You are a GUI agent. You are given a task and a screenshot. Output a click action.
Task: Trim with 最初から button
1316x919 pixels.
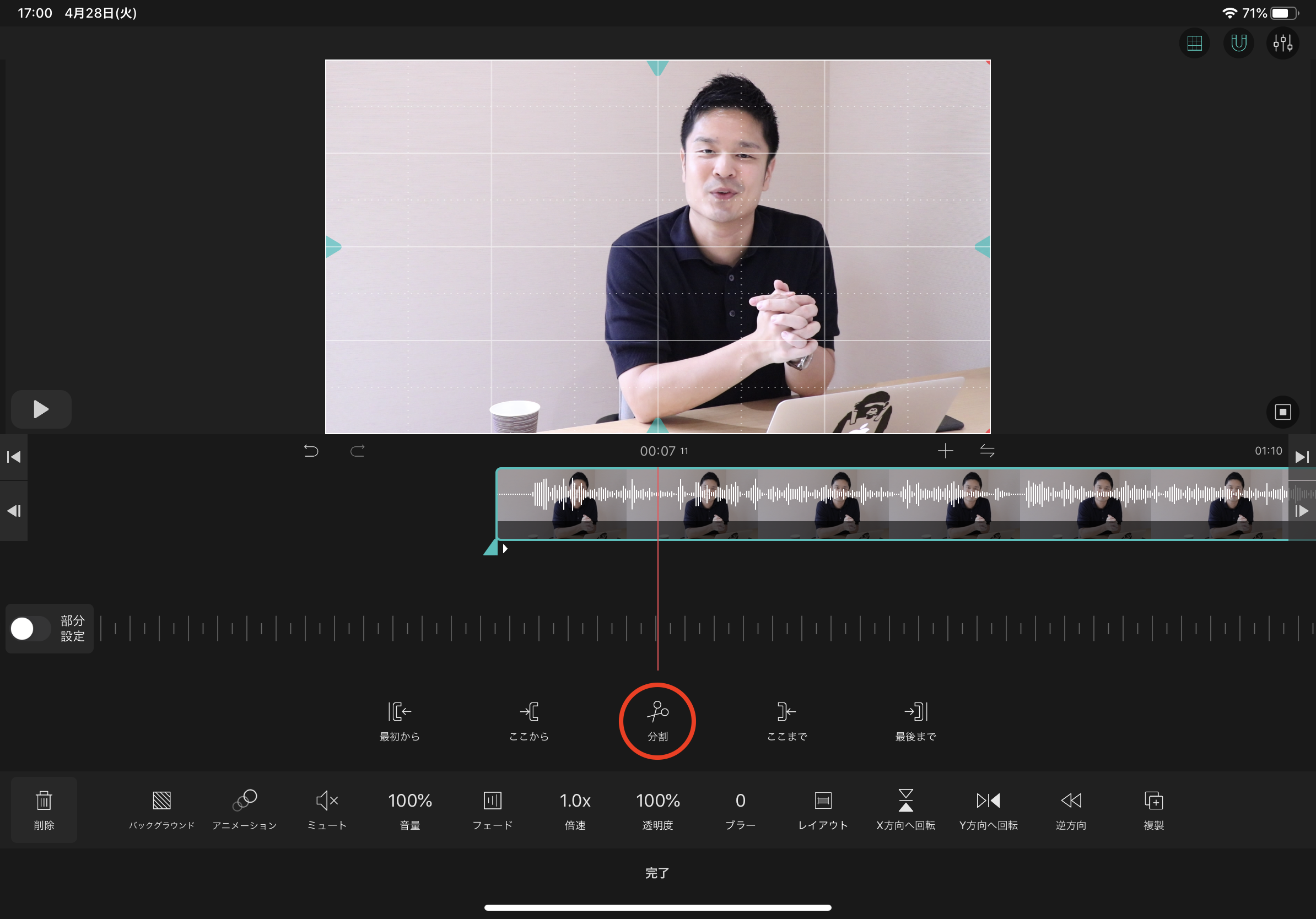click(x=400, y=721)
